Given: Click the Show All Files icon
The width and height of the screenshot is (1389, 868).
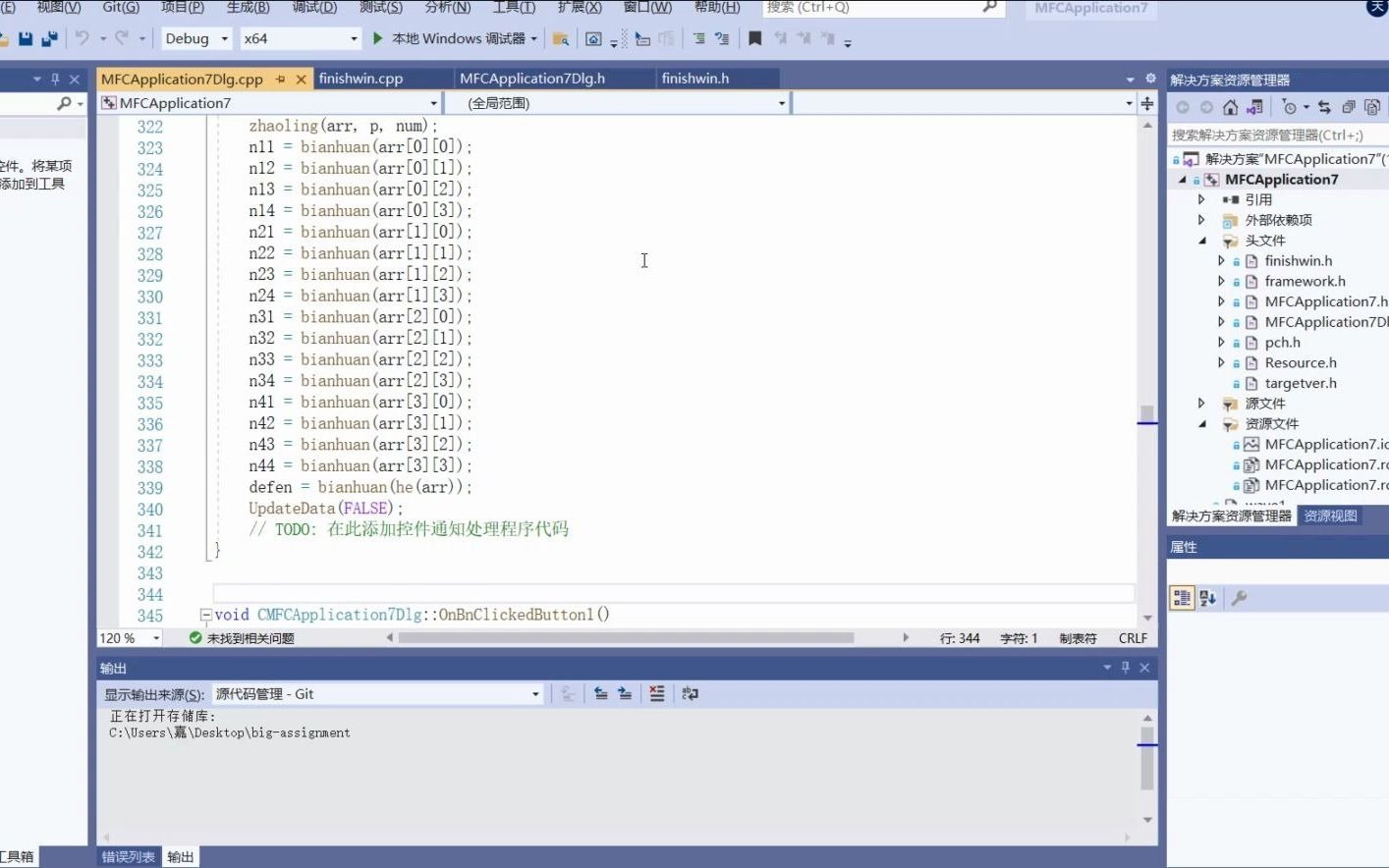Looking at the screenshot, I should 1372,107.
